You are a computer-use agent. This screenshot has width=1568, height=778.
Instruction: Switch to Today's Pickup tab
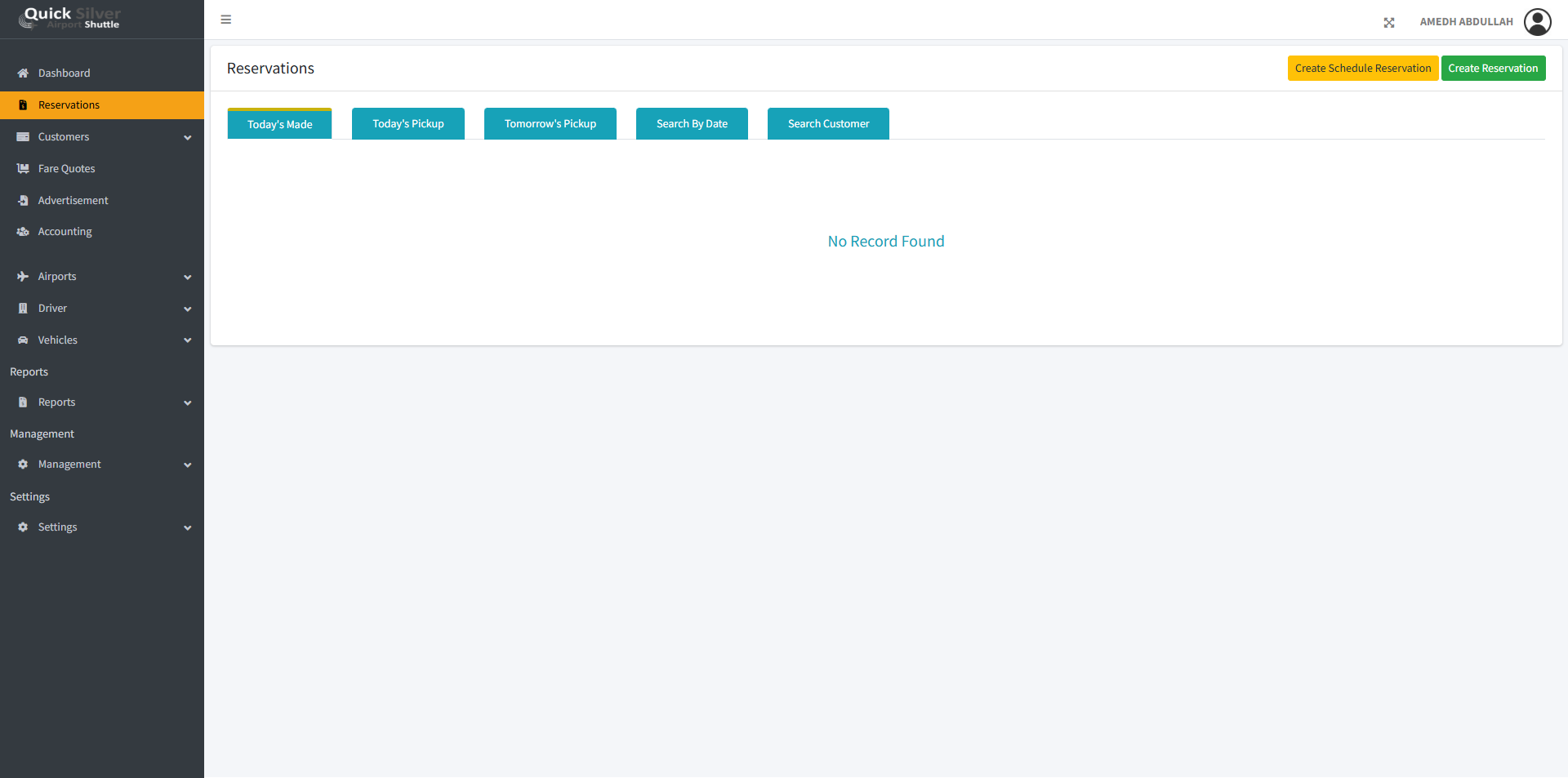point(408,124)
